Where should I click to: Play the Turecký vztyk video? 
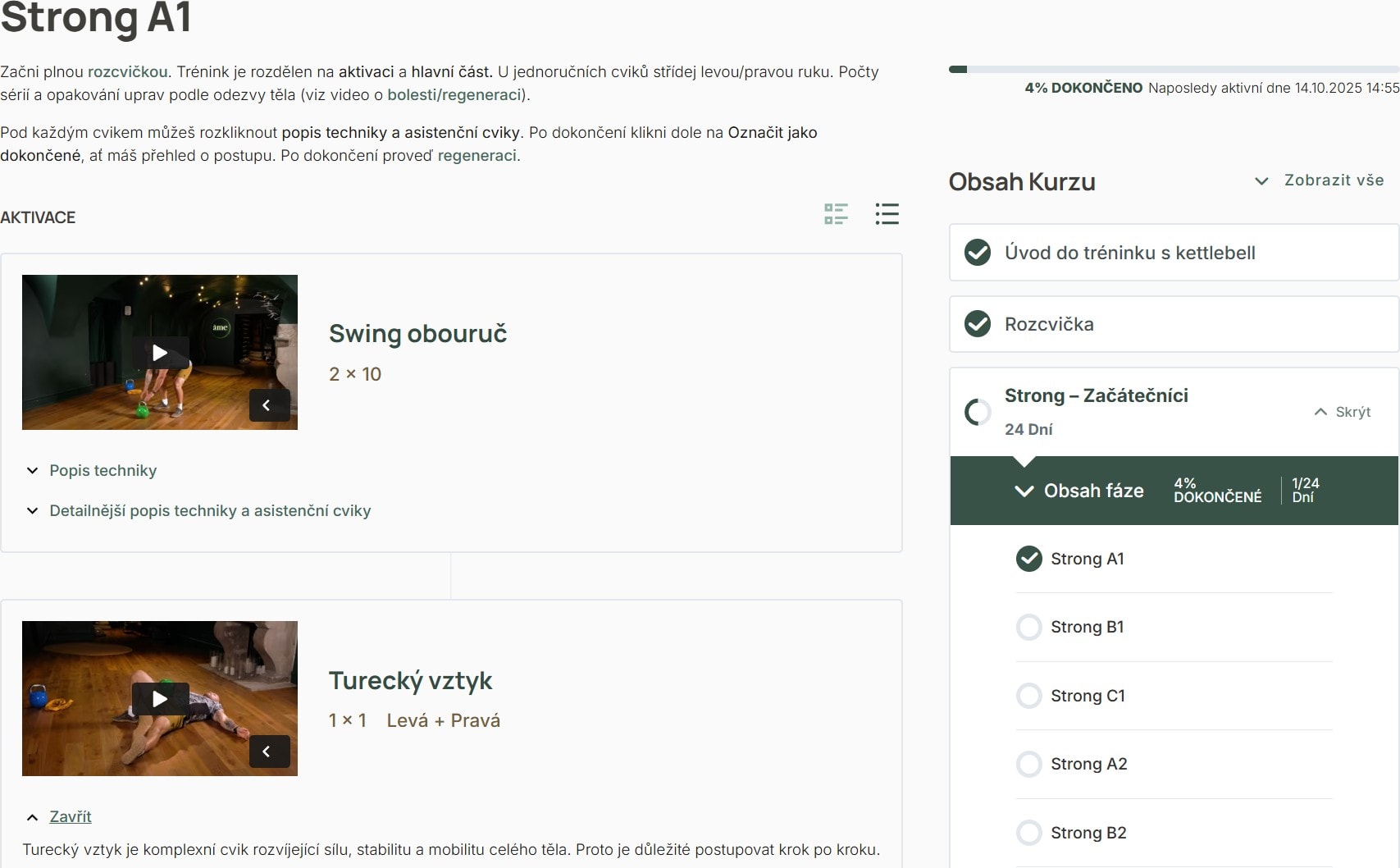click(160, 699)
